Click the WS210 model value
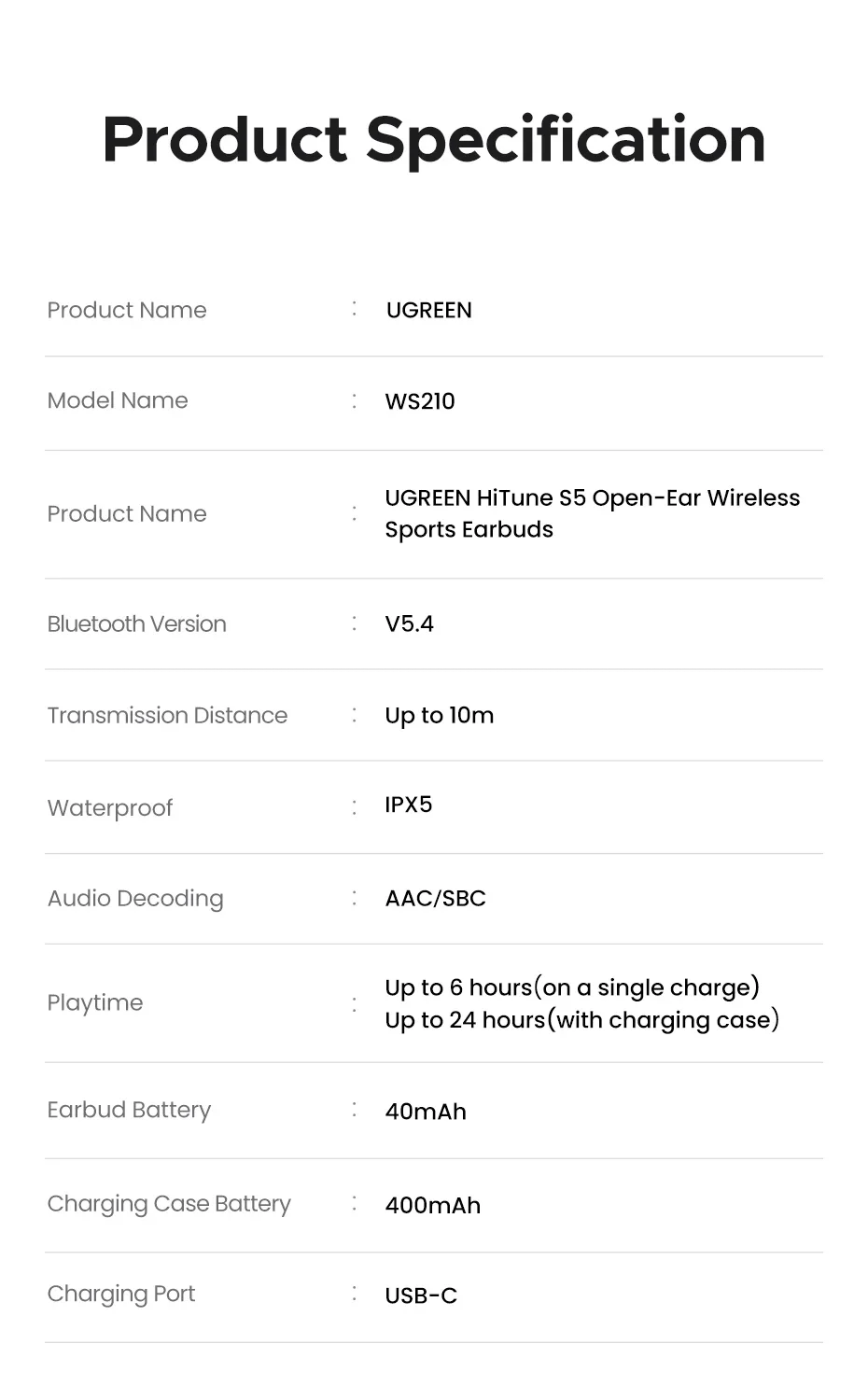The height and width of the screenshot is (1386, 868). [x=420, y=401]
